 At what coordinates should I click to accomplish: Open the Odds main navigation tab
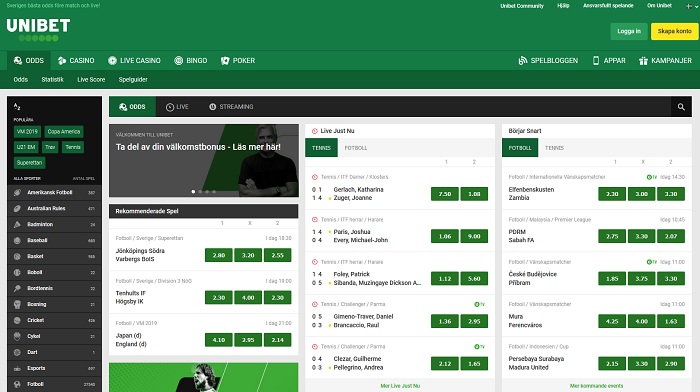point(29,60)
